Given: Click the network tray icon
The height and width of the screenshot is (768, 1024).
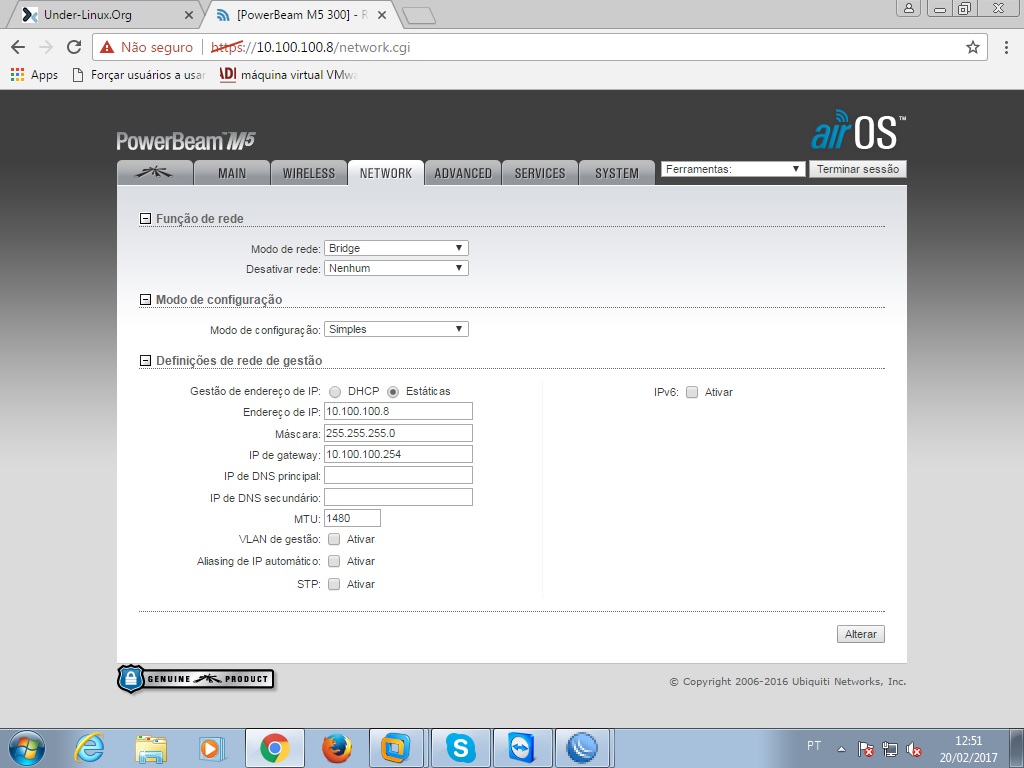Looking at the screenshot, I should [889, 749].
